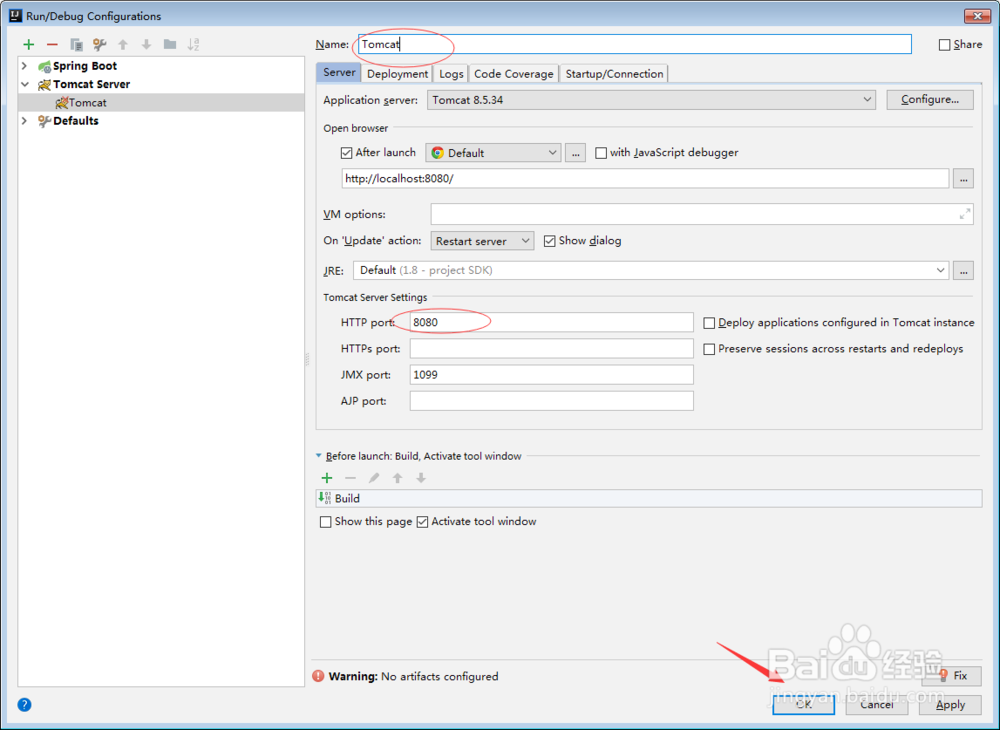Create a new folder for configurations
This screenshot has height=730, width=1000.
[170, 44]
